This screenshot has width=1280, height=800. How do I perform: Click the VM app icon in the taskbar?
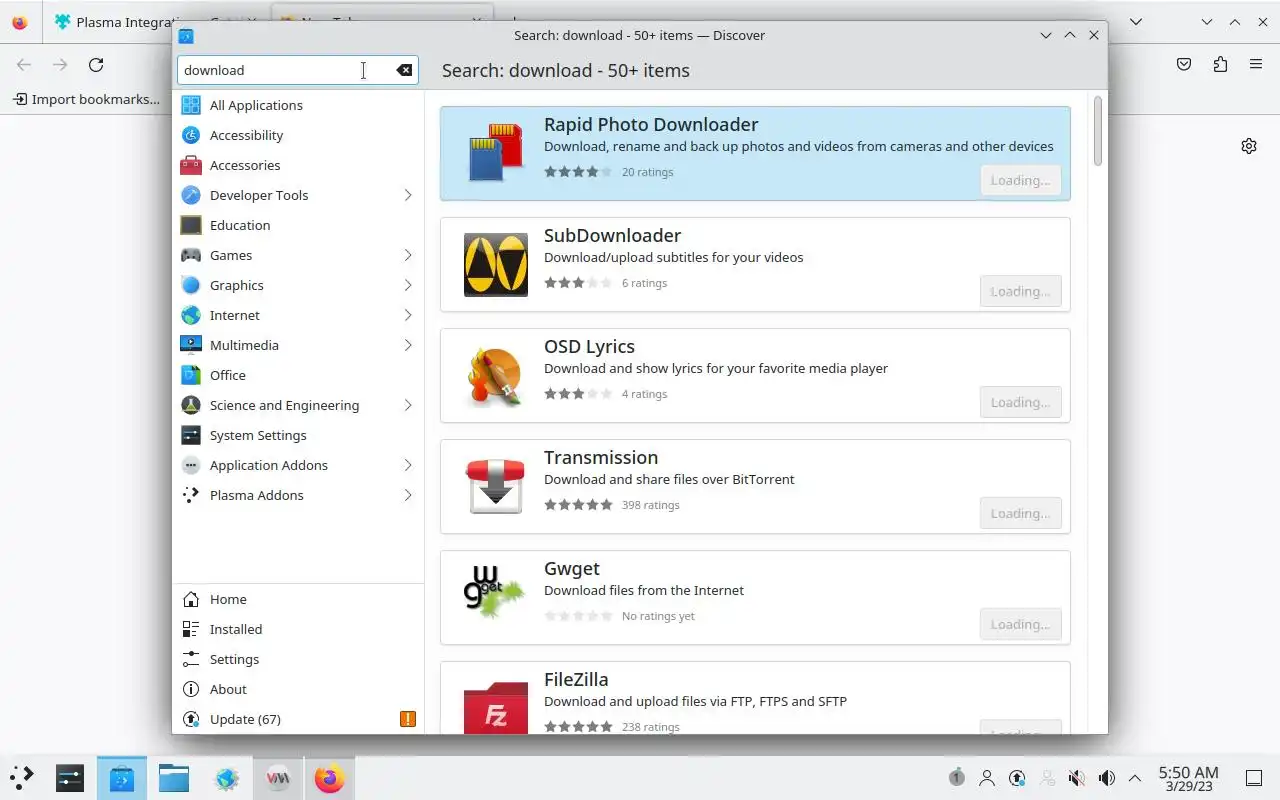(278, 777)
